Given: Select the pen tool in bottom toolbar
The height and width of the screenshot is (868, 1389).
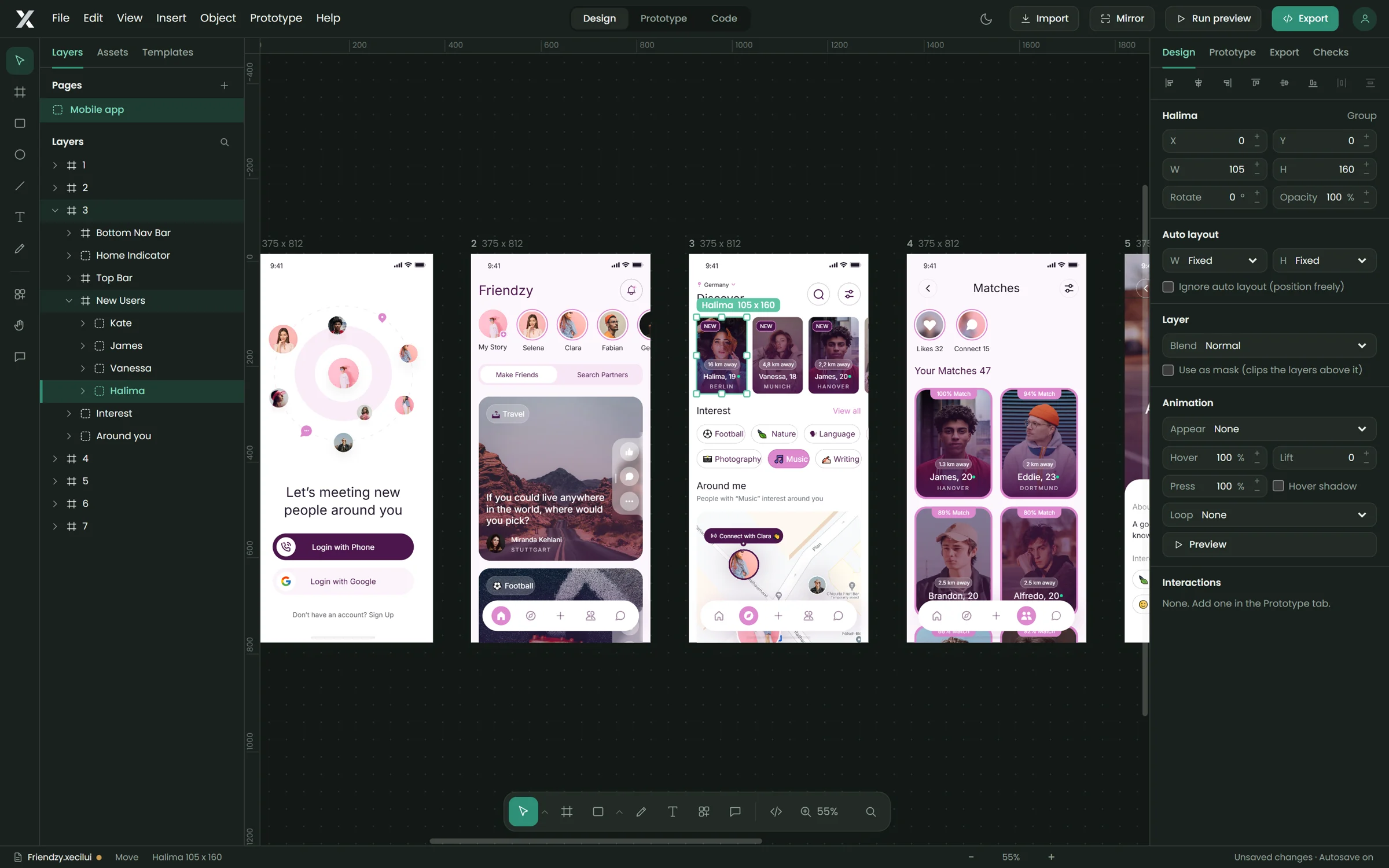Looking at the screenshot, I should [641, 811].
